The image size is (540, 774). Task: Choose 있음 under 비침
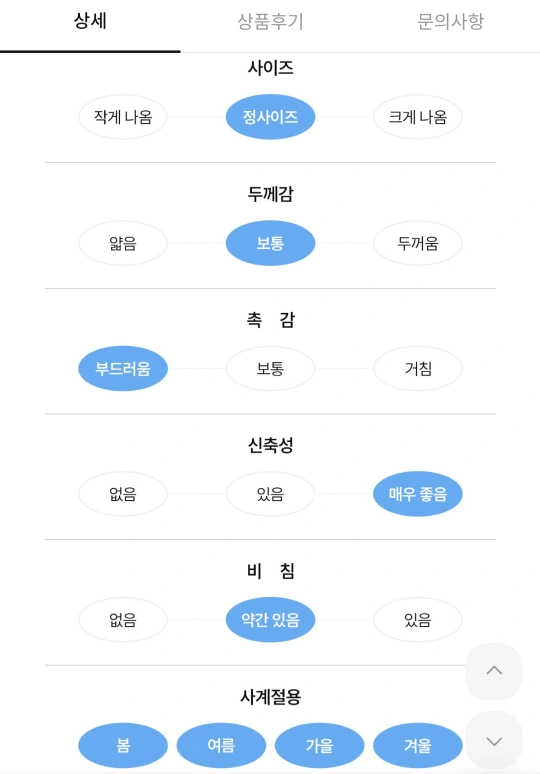(x=418, y=619)
